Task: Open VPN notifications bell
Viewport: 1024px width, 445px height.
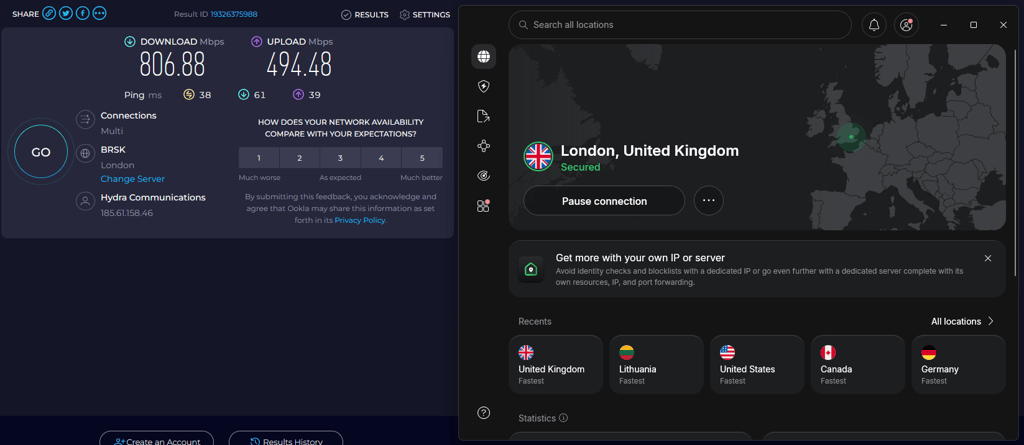Action: point(874,25)
